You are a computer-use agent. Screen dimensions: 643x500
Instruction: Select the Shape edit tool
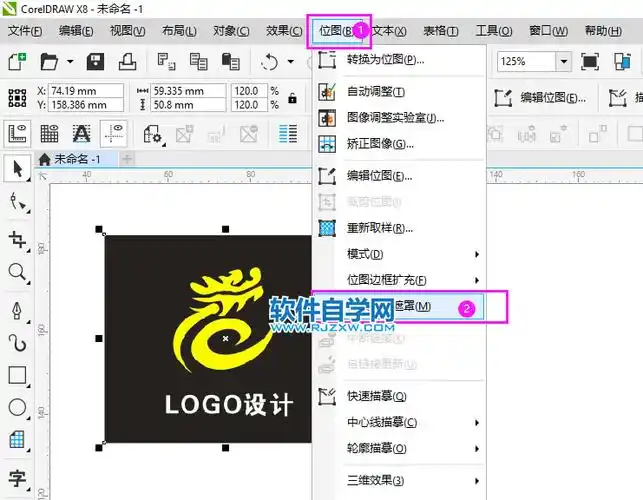[16, 203]
